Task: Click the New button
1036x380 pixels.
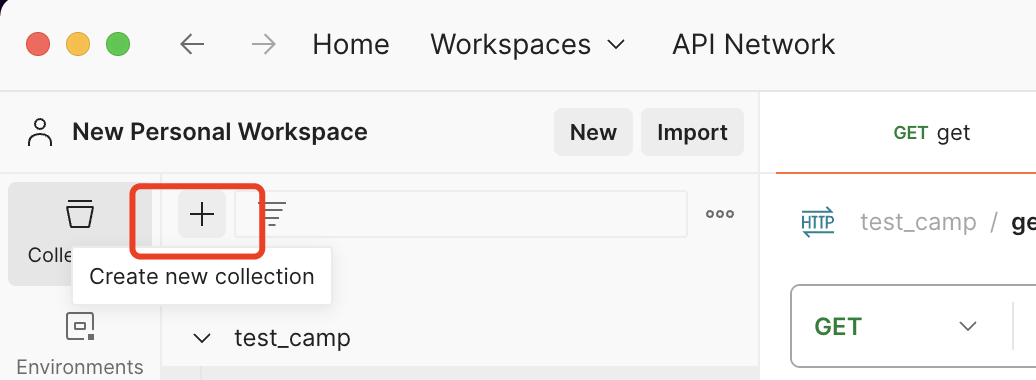Action: [x=593, y=132]
